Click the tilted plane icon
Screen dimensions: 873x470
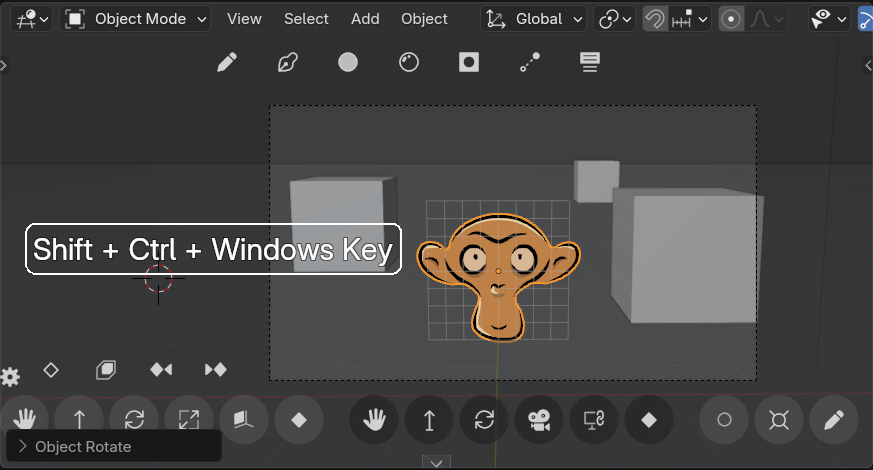[244, 419]
